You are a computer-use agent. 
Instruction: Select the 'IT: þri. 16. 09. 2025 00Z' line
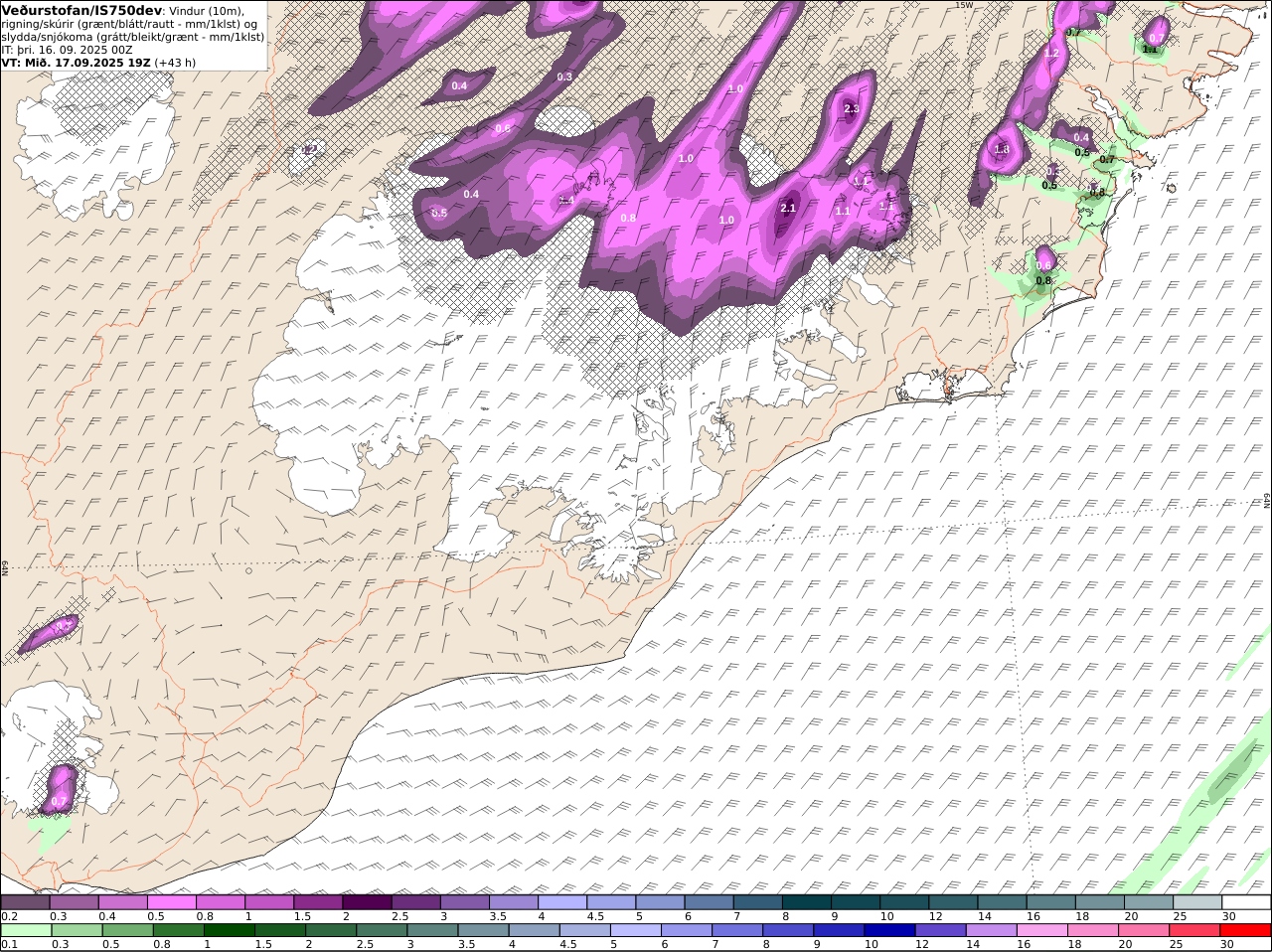[x=67, y=49]
